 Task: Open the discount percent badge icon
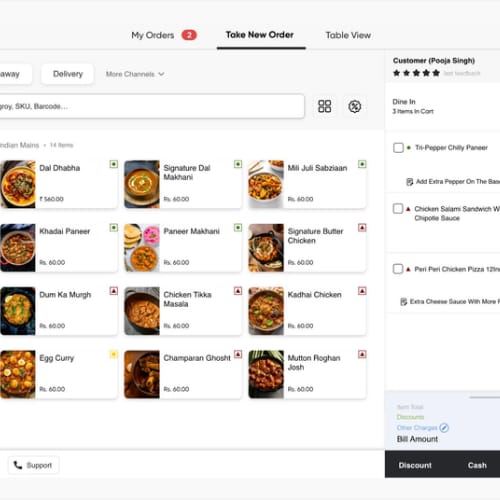355,106
